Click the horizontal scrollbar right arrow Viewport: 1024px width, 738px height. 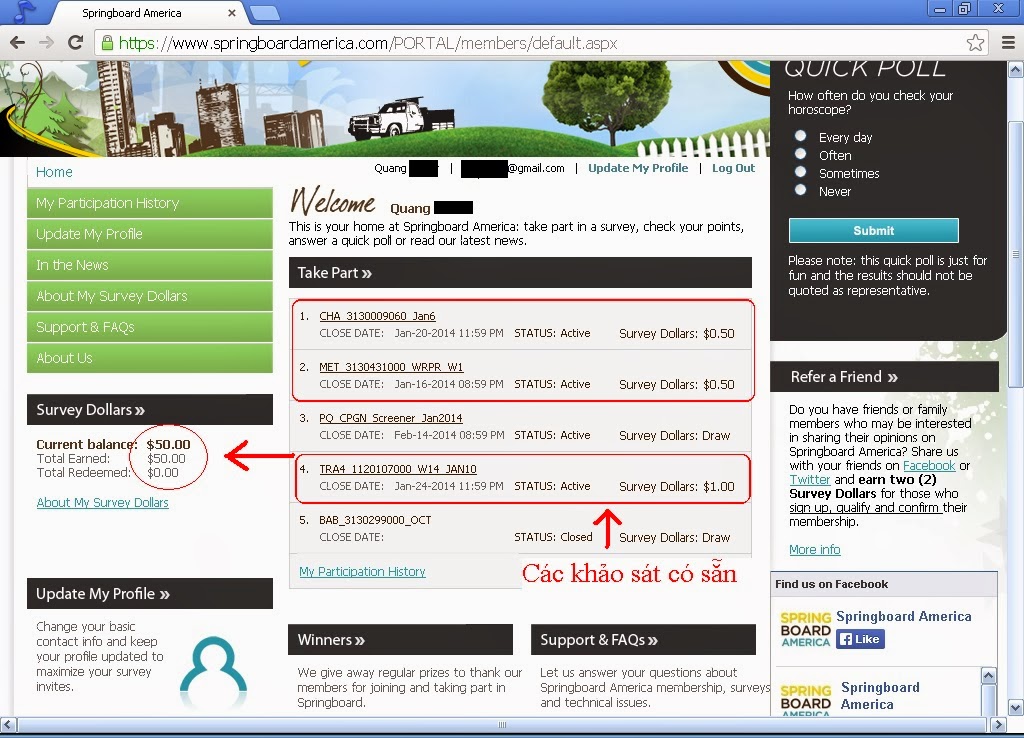tap(998, 724)
